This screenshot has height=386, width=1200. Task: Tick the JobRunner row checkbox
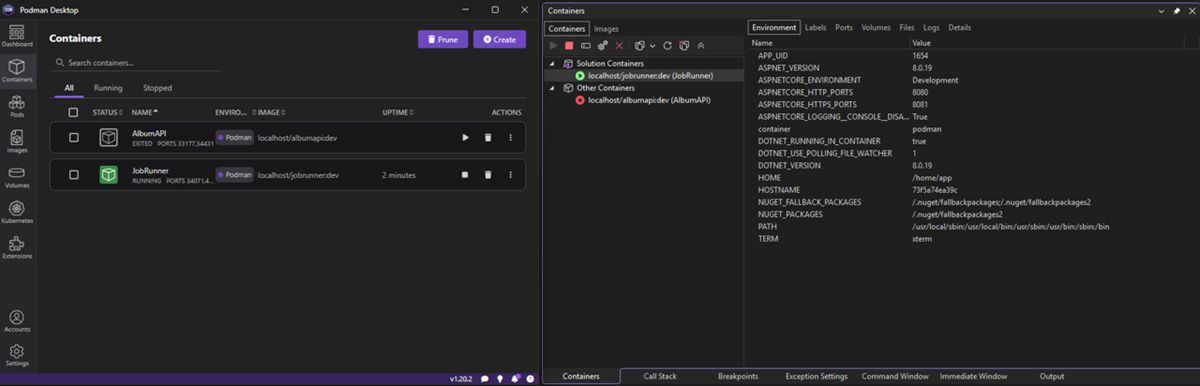pyautogui.click(x=73, y=174)
